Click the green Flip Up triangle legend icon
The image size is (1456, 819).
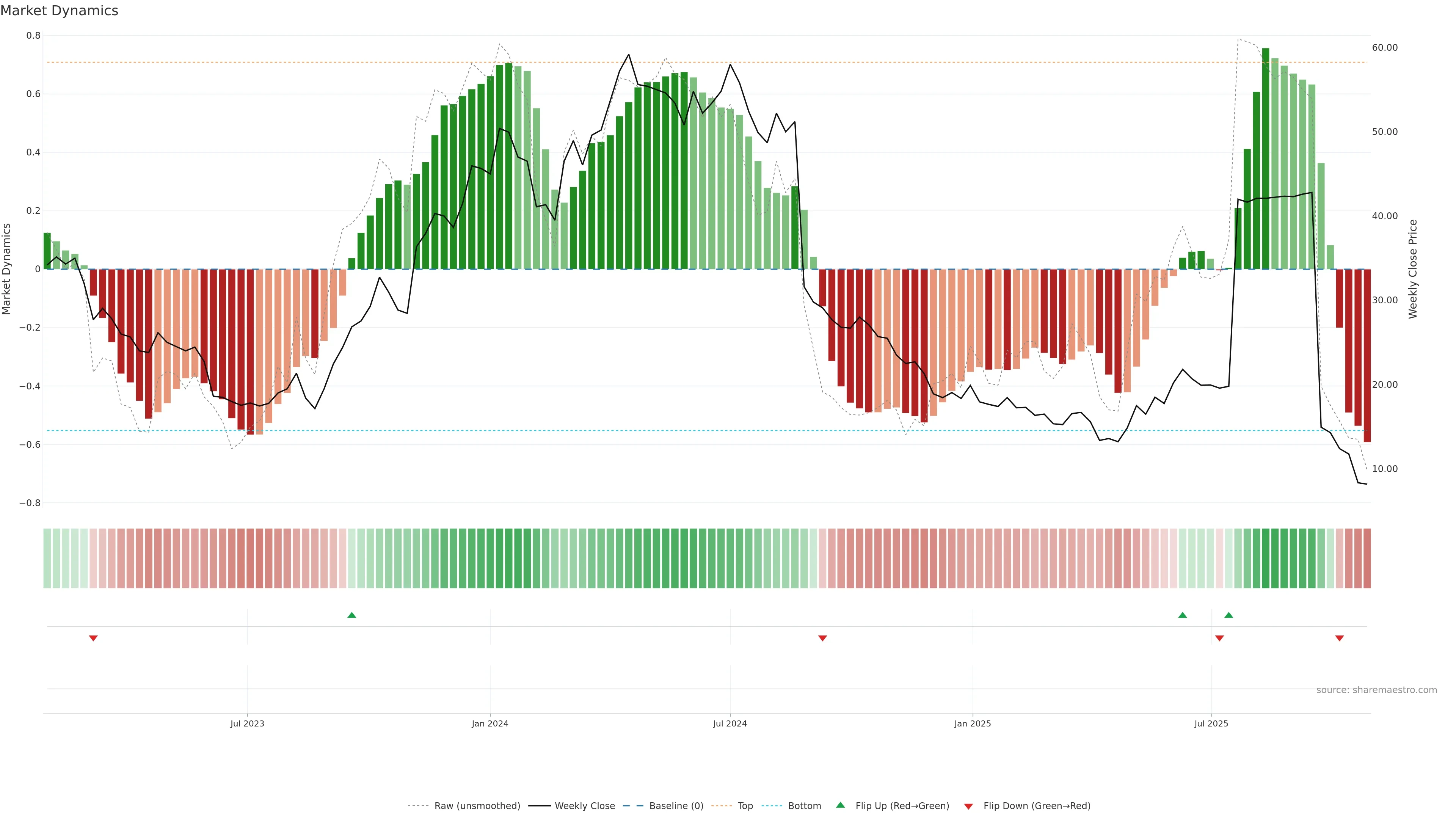[x=841, y=805]
